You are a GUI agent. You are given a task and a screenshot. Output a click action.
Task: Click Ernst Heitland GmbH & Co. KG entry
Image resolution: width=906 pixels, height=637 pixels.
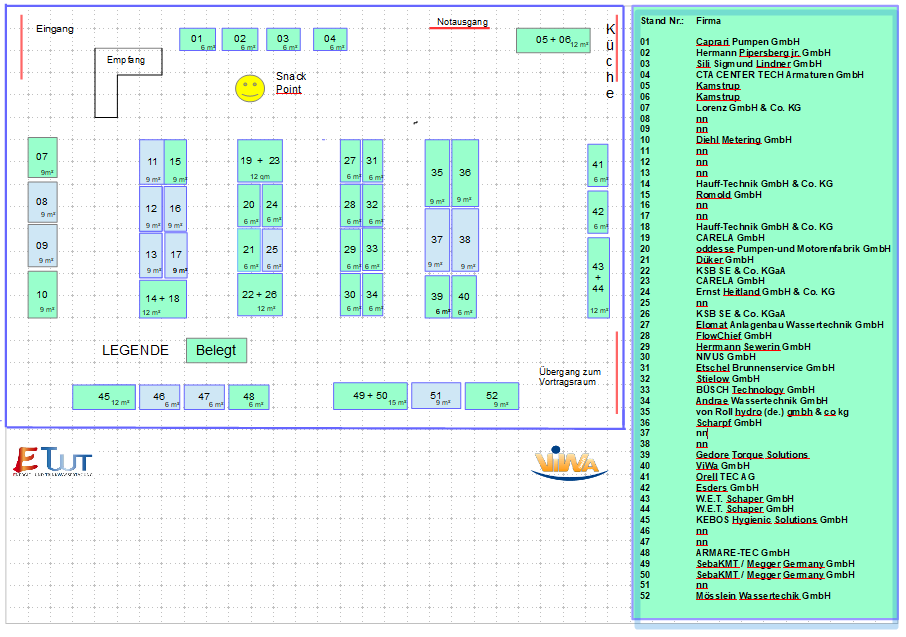[x=765, y=292]
